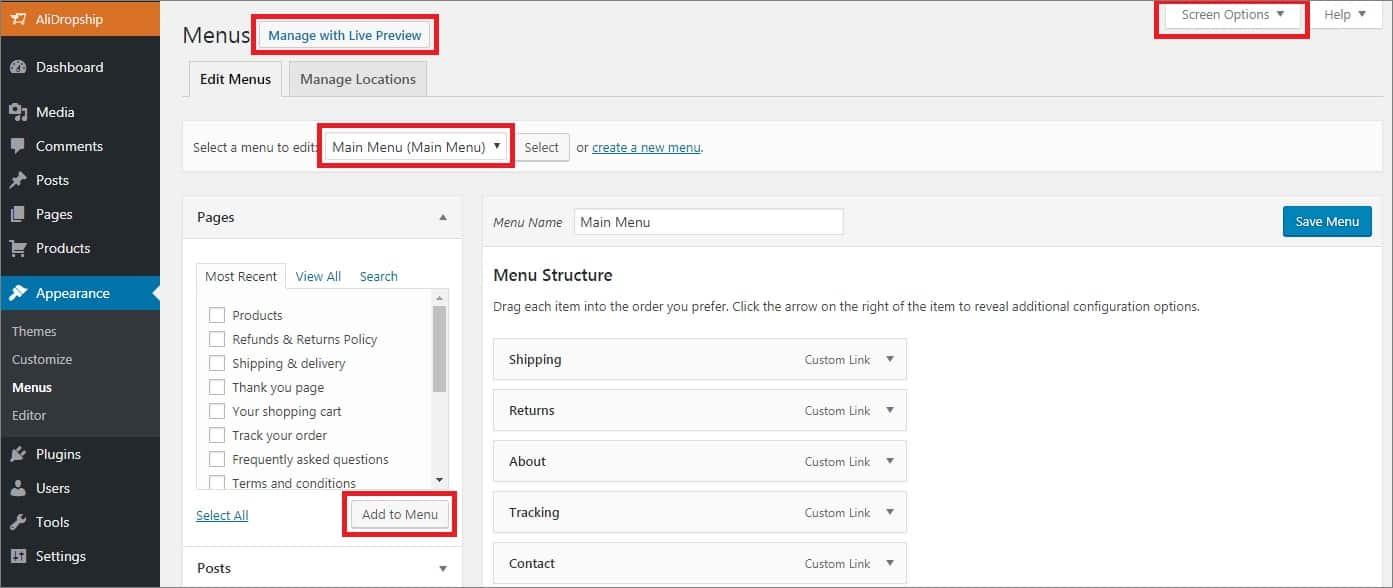Click the Dashboard gauge icon
Viewport: 1393px width, 588px height.
pyautogui.click(x=18, y=67)
